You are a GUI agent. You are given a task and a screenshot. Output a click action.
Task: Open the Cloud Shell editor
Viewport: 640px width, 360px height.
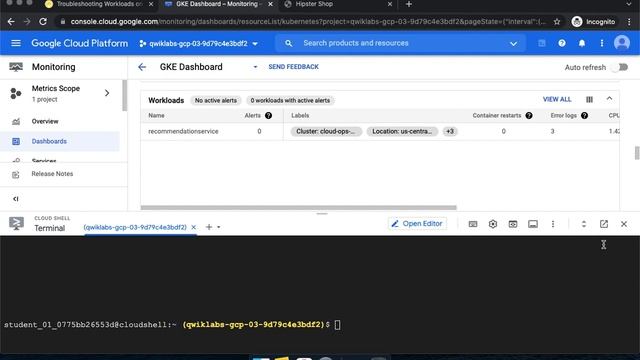pos(417,224)
